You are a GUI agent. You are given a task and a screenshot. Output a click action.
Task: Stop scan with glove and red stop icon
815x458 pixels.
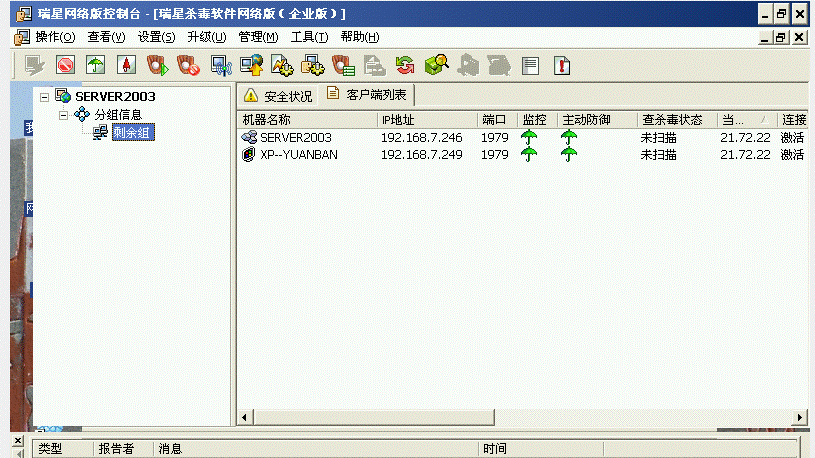click(188, 66)
